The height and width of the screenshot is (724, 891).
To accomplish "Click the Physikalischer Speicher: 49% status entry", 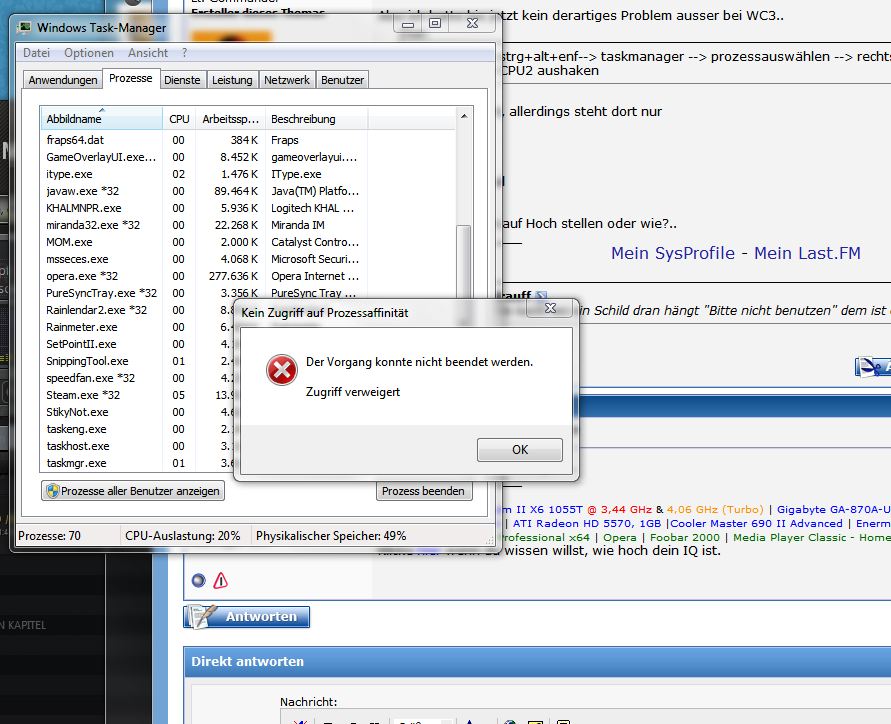I will coord(331,536).
